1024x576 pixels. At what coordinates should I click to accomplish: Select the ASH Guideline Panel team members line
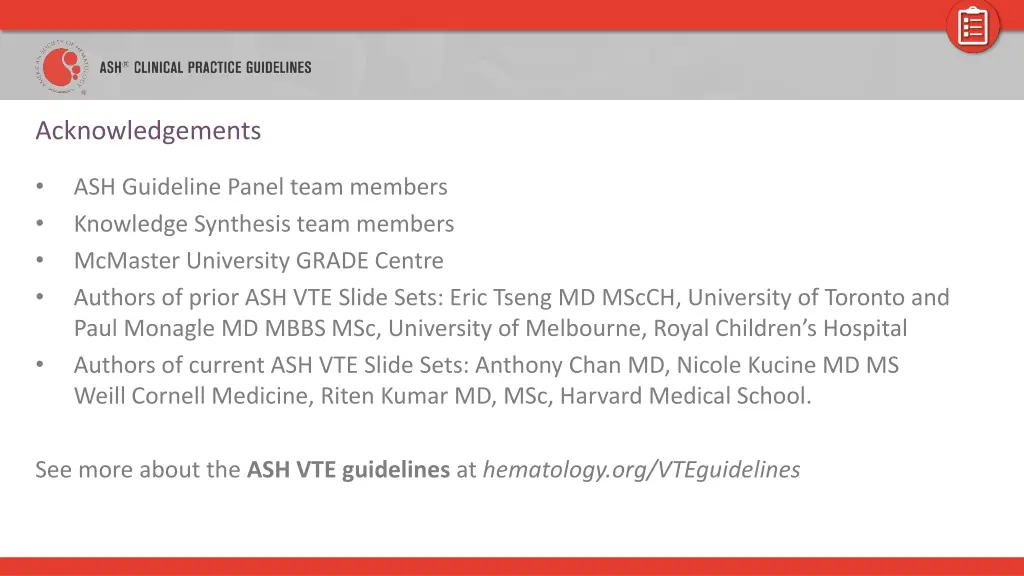tap(261, 187)
